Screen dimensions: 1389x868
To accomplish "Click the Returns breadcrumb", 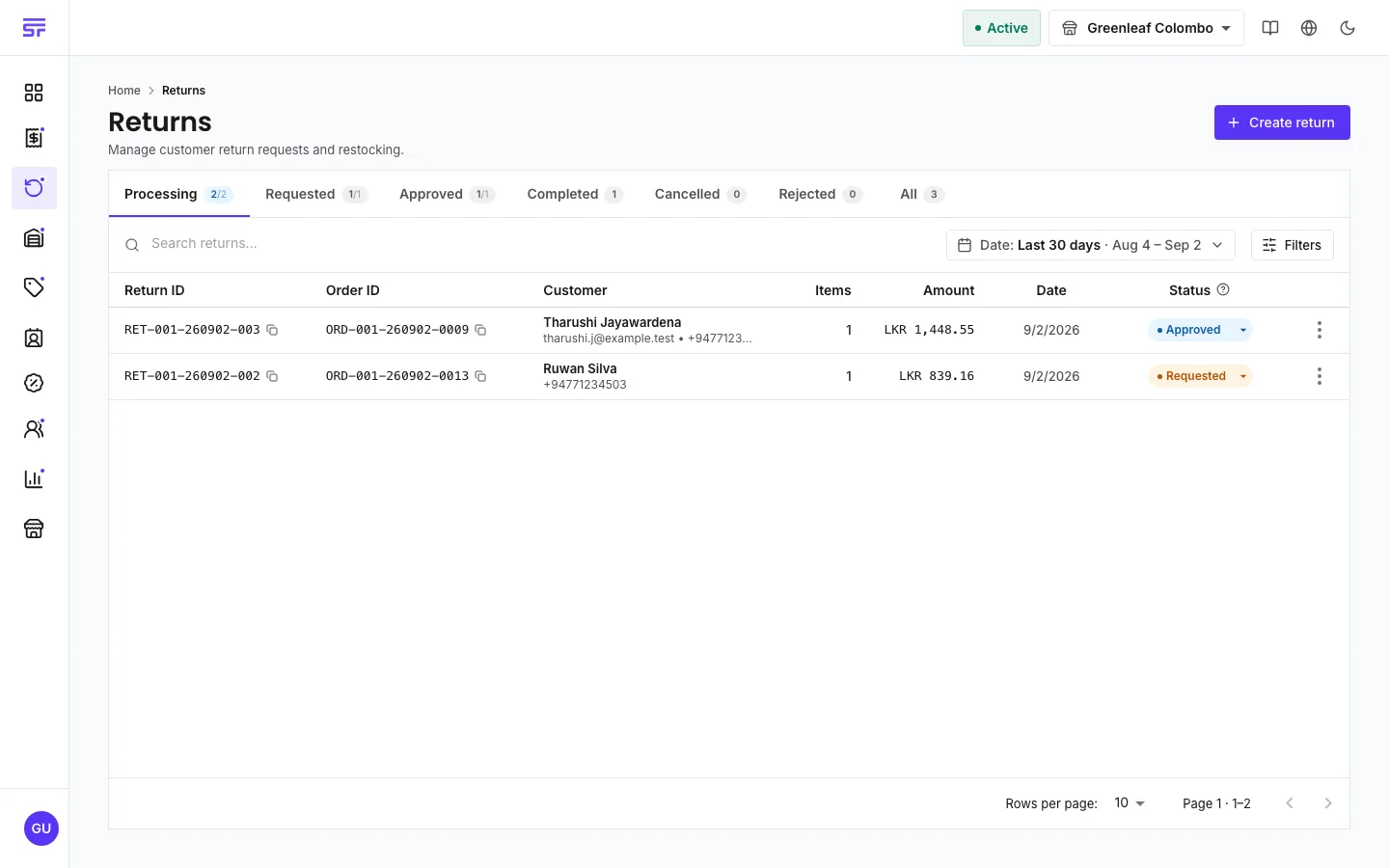I will [183, 91].
